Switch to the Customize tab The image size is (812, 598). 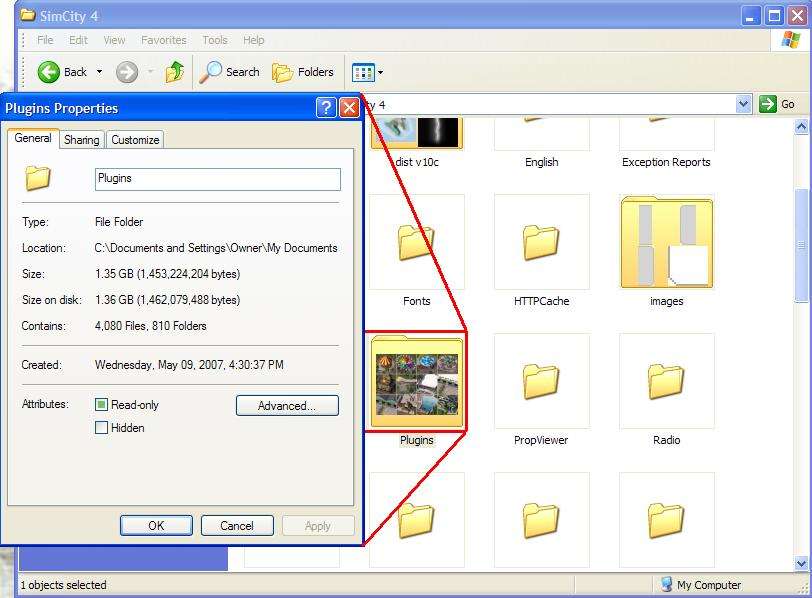tap(135, 140)
